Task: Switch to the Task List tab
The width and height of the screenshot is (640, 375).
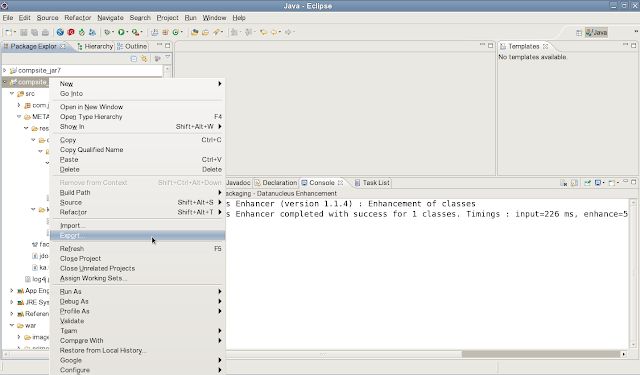Action: pos(372,183)
